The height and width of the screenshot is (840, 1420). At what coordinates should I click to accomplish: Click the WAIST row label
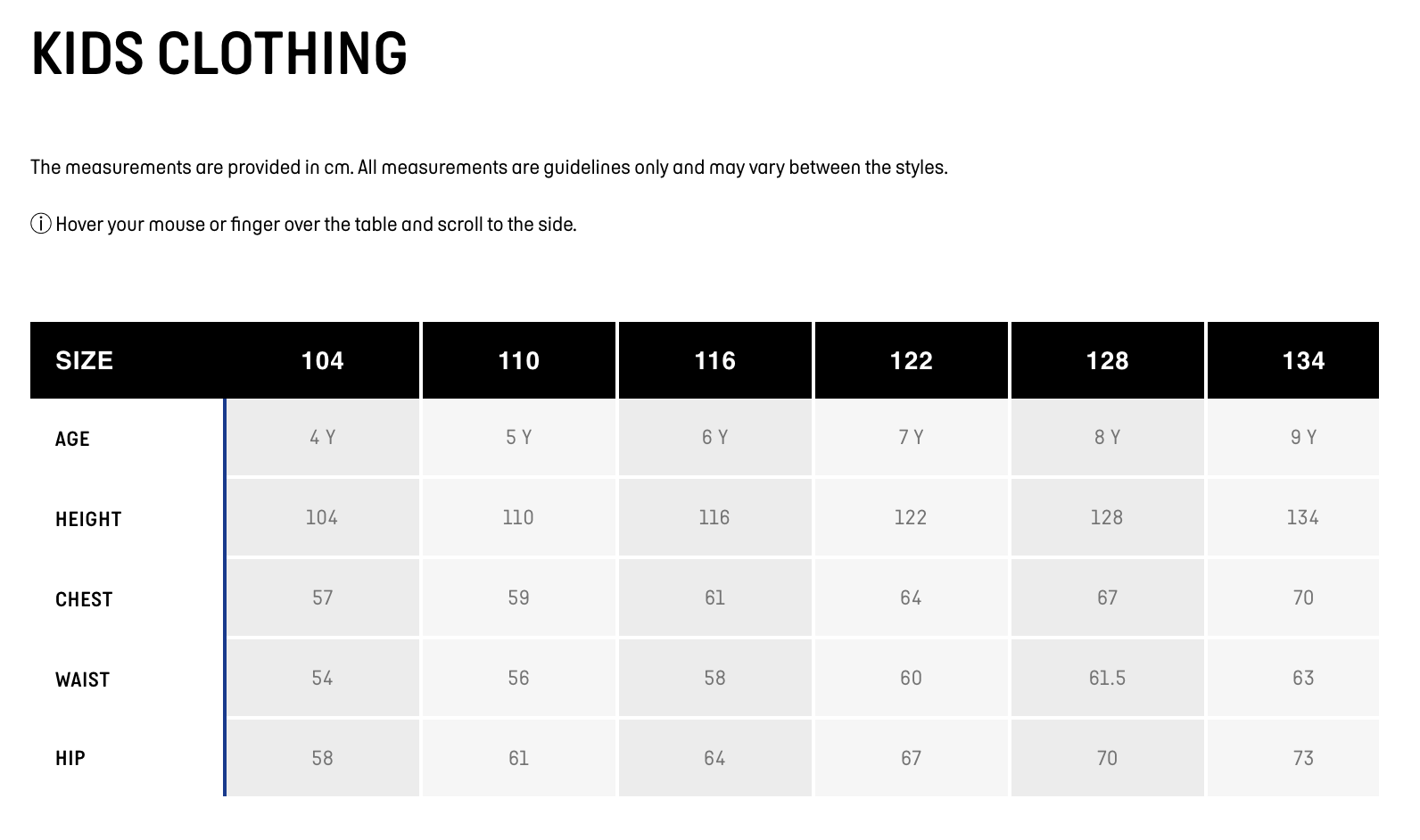82,679
